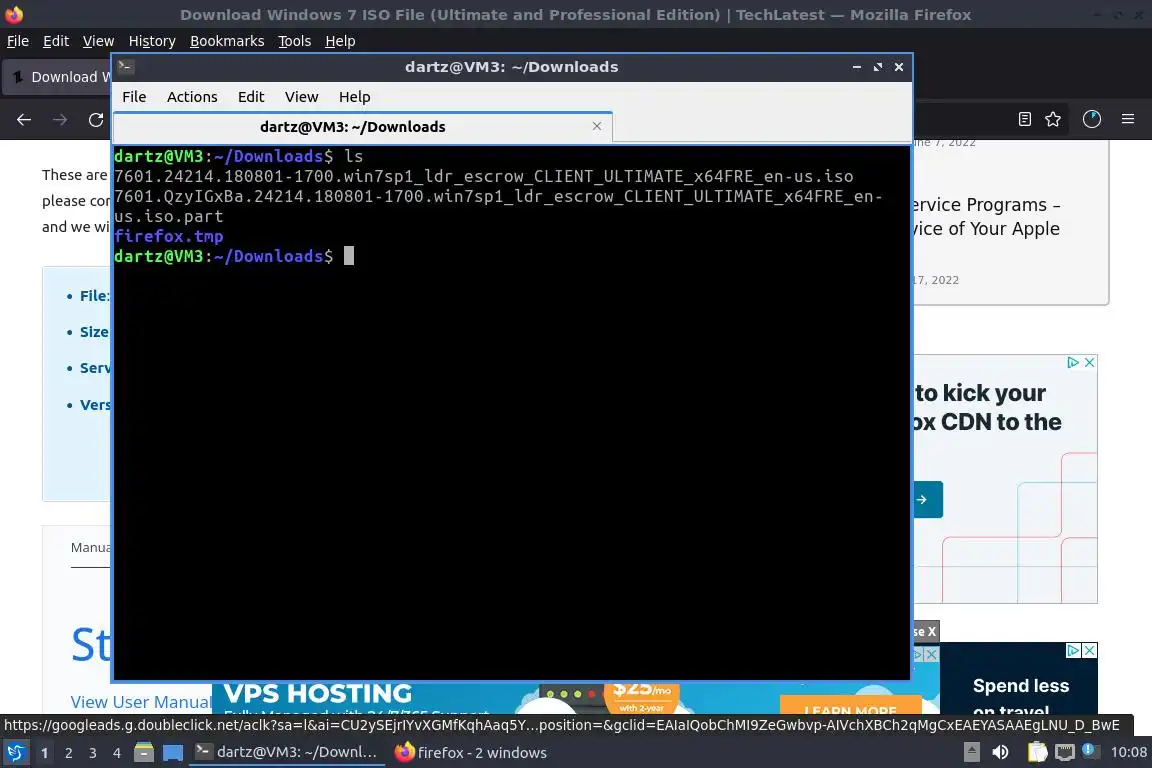Click the terminal window title icon

(x=125, y=66)
